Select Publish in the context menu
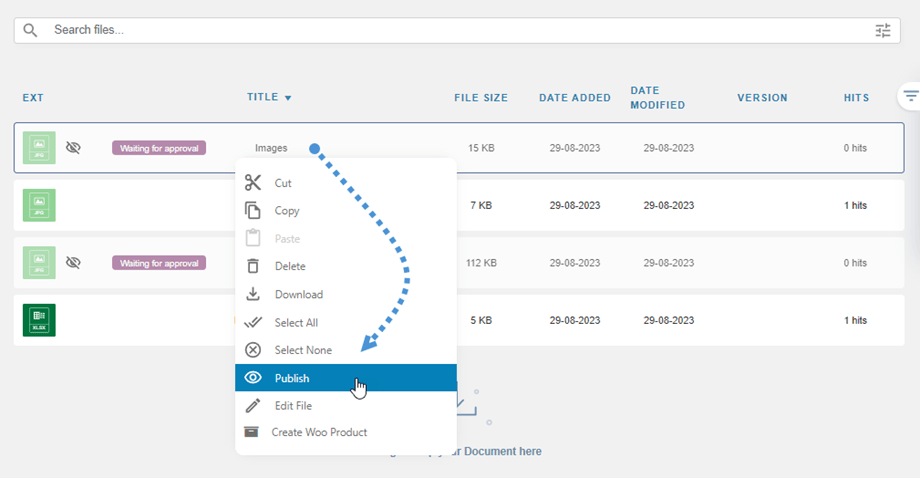 pos(292,378)
